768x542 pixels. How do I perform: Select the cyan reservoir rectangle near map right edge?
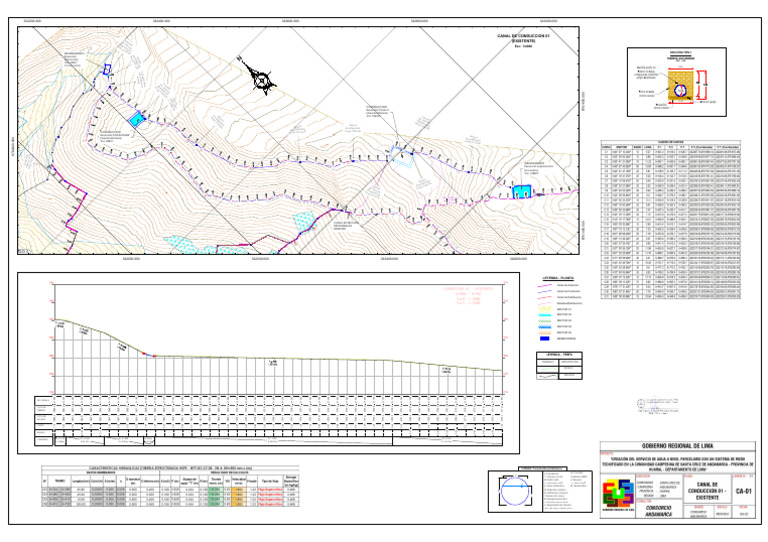click(522, 191)
